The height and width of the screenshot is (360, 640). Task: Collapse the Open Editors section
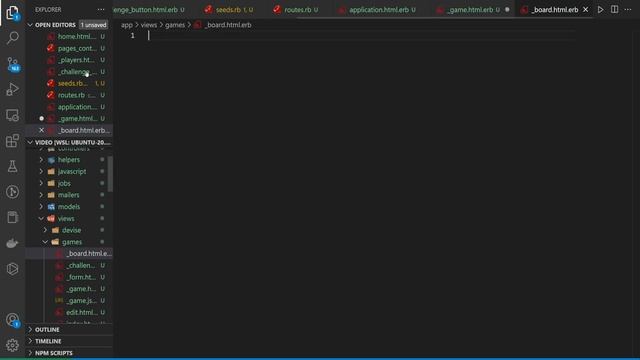pyautogui.click(x=30, y=25)
